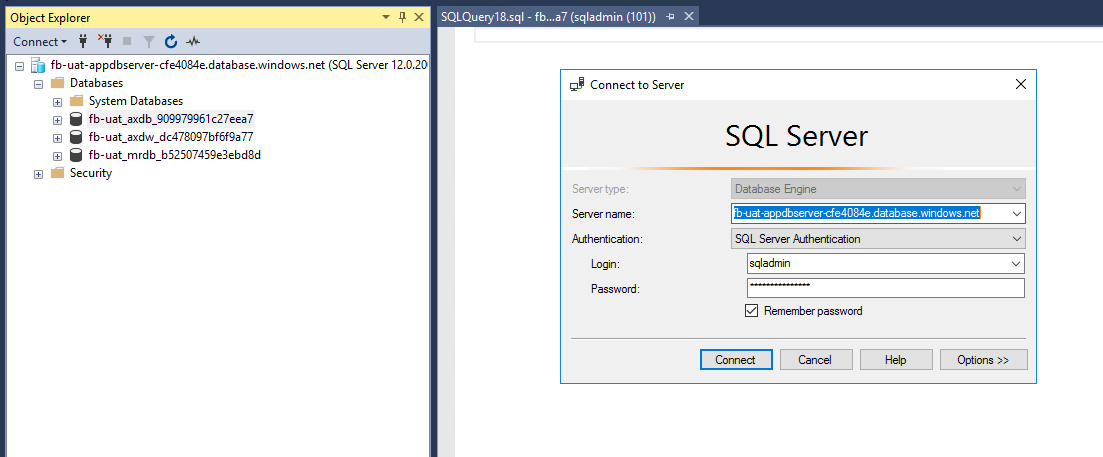
Task: Click the fb-uat_axdb database cylinder icon
Action: [77, 119]
